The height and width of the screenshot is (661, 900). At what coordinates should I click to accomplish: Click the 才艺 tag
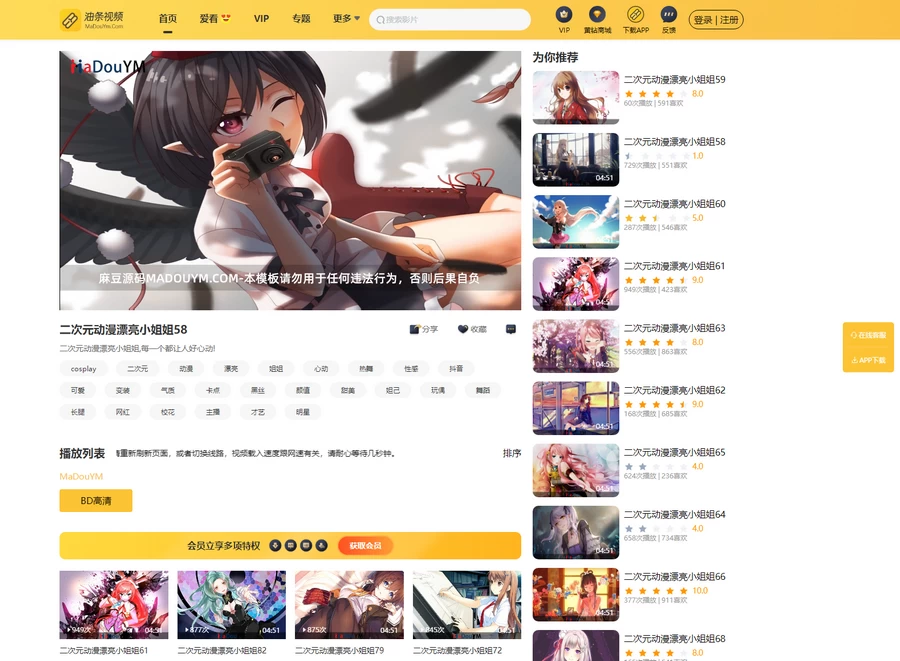tap(258, 412)
